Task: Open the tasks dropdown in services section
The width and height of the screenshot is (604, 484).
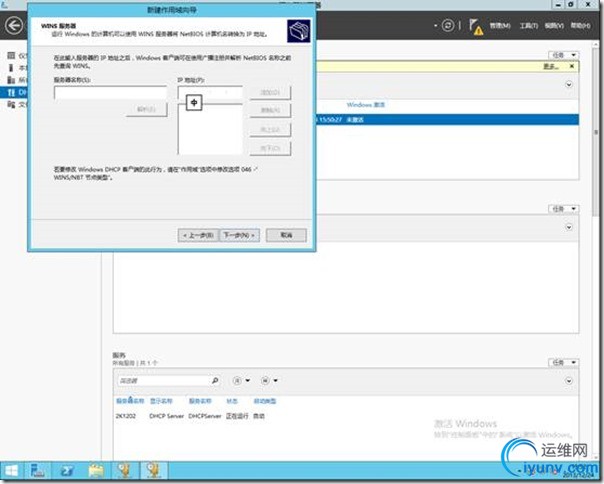Action: coord(564,363)
